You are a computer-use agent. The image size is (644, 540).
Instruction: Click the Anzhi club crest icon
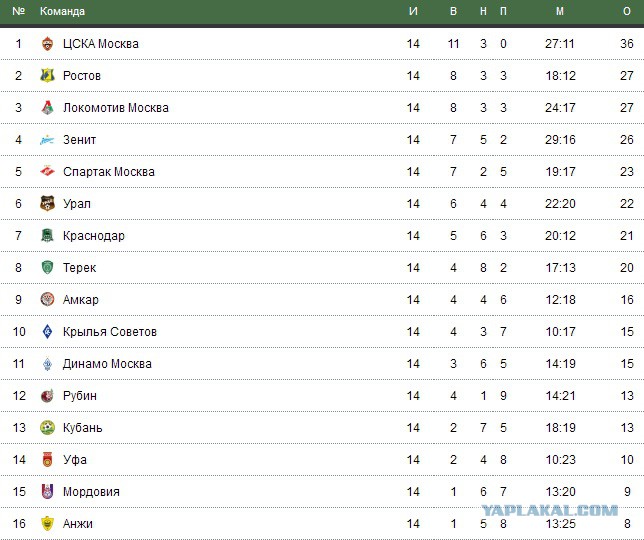[x=47, y=524]
